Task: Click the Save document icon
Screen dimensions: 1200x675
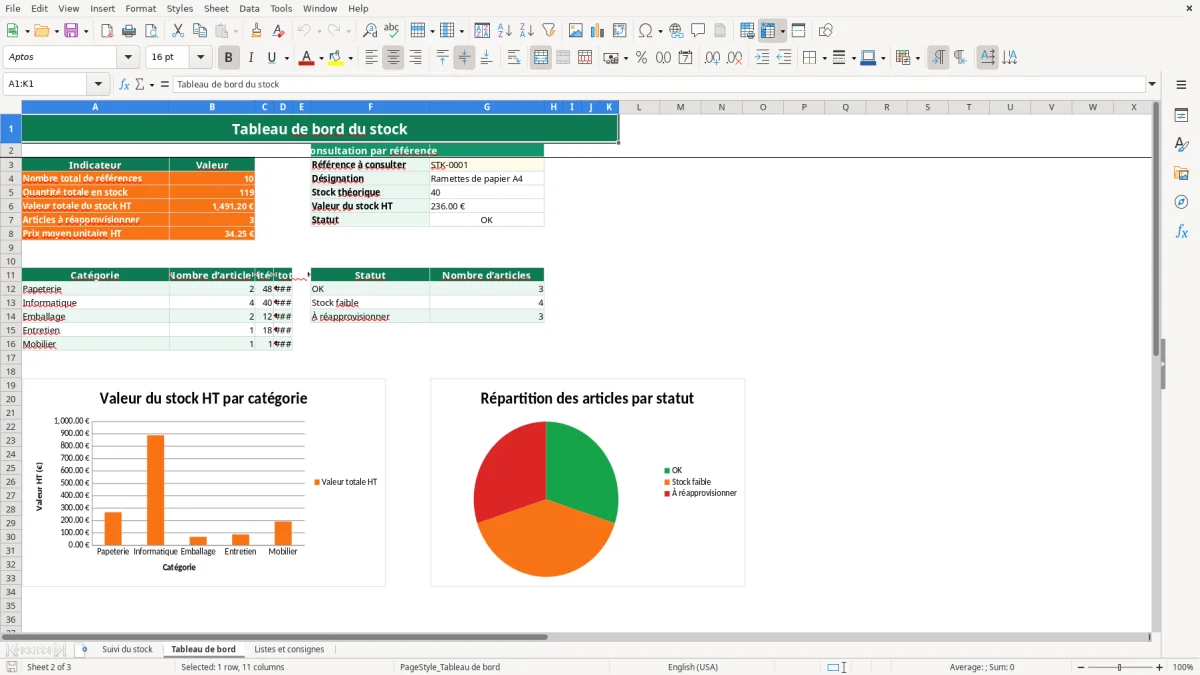Action: (x=71, y=31)
